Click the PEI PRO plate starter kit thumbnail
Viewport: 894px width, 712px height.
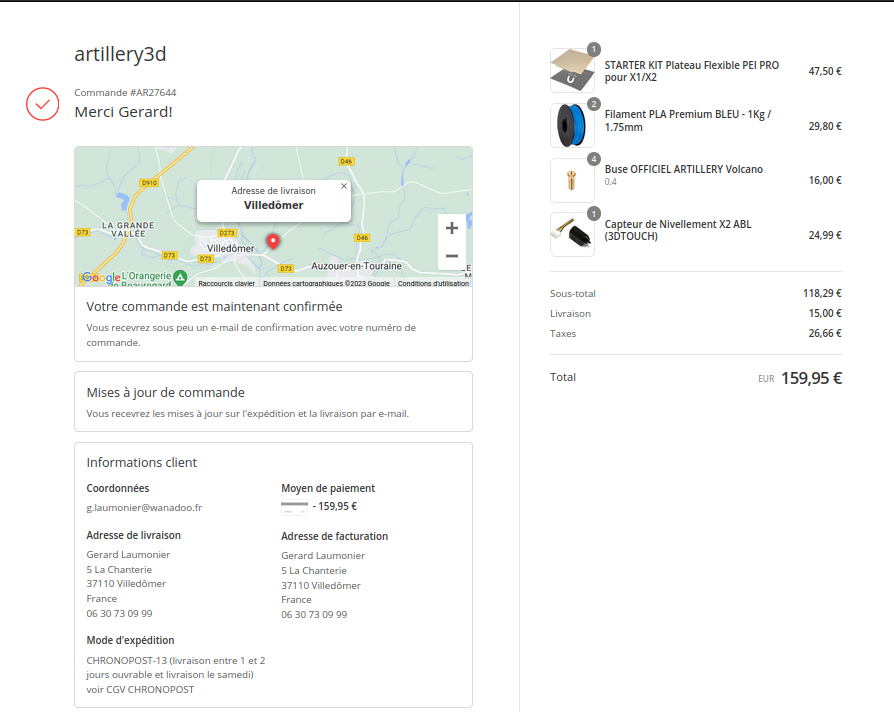pyautogui.click(x=572, y=71)
